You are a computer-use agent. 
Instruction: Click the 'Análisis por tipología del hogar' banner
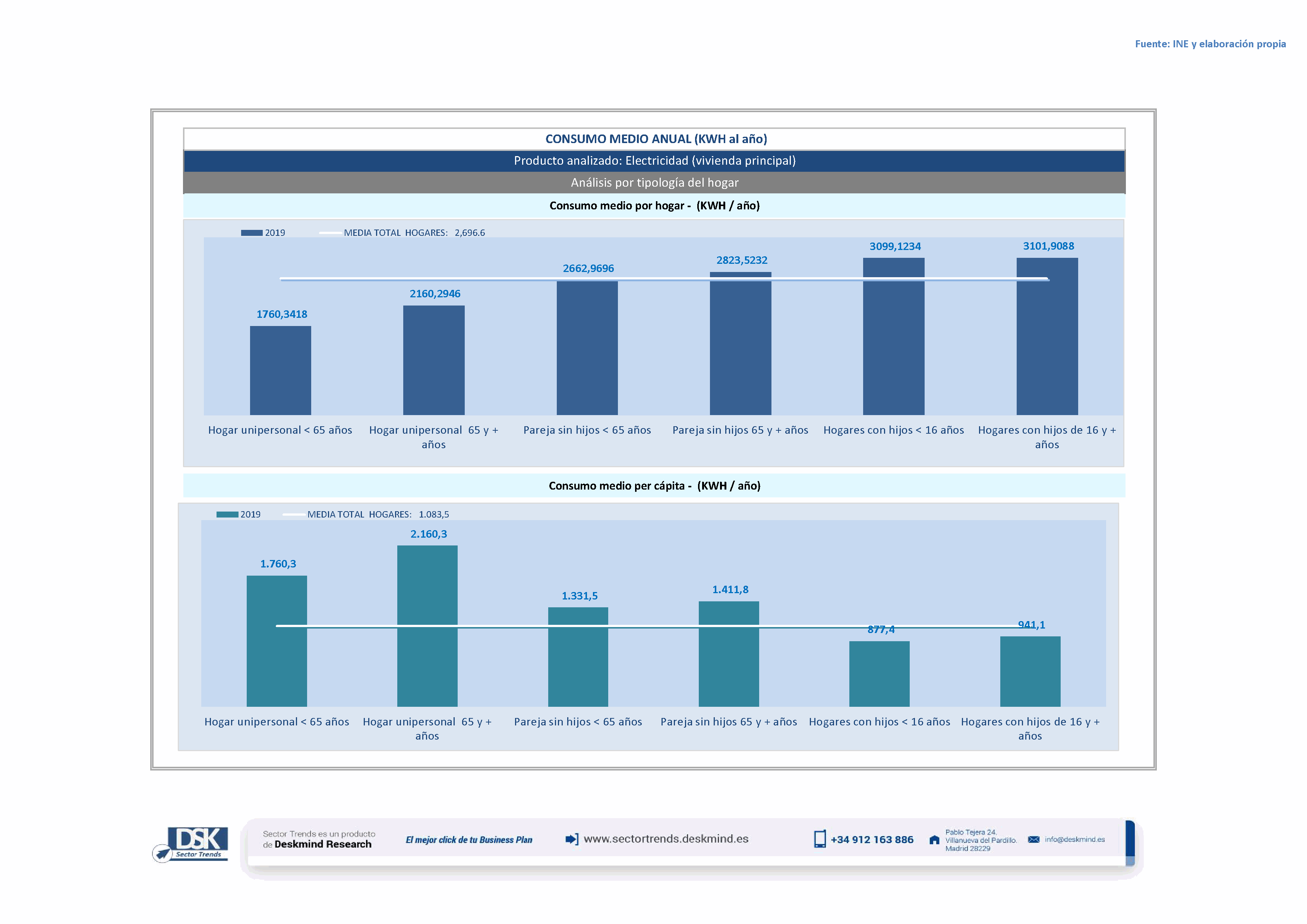point(654,183)
